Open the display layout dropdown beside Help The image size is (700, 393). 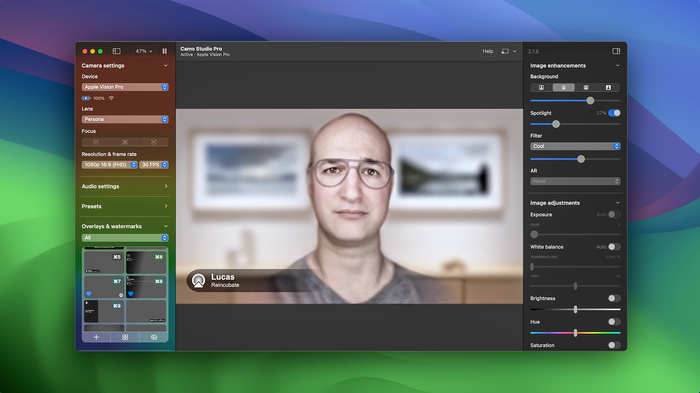point(509,51)
